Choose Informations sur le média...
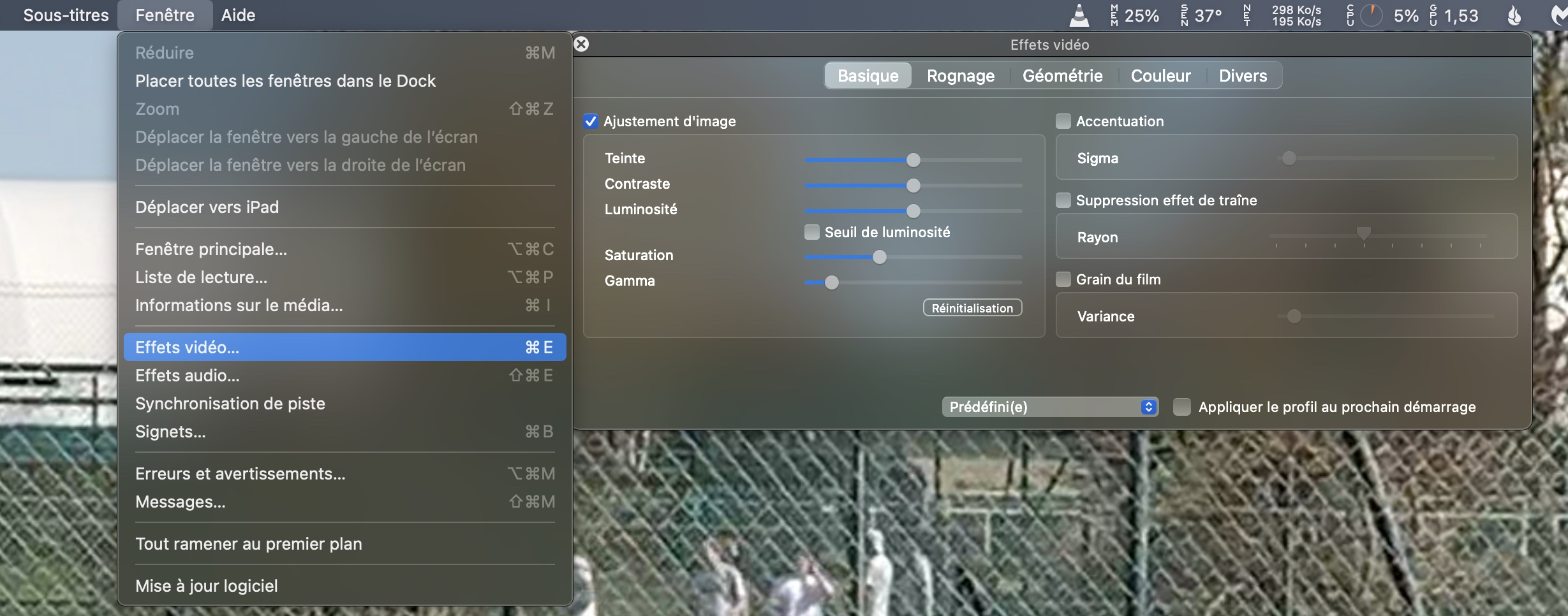The width and height of the screenshot is (1568, 616). click(345, 305)
